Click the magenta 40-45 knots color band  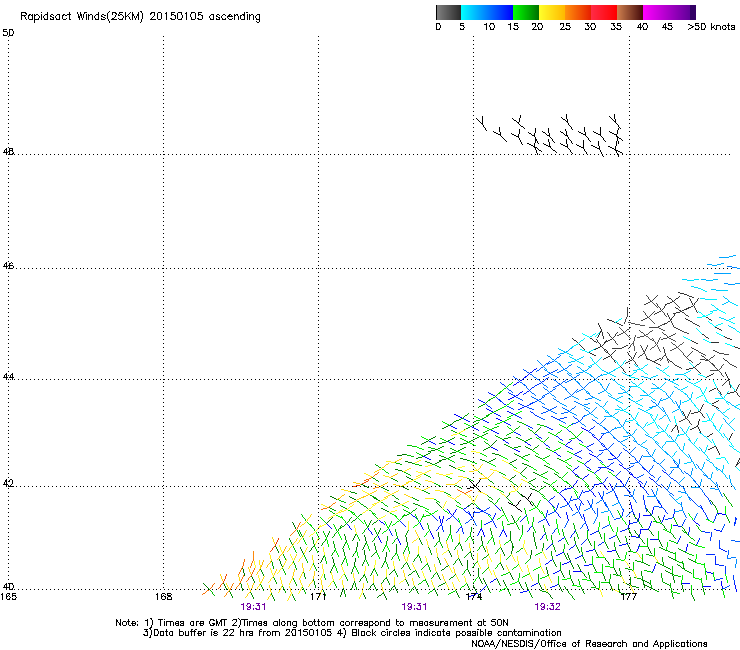pos(656,12)
